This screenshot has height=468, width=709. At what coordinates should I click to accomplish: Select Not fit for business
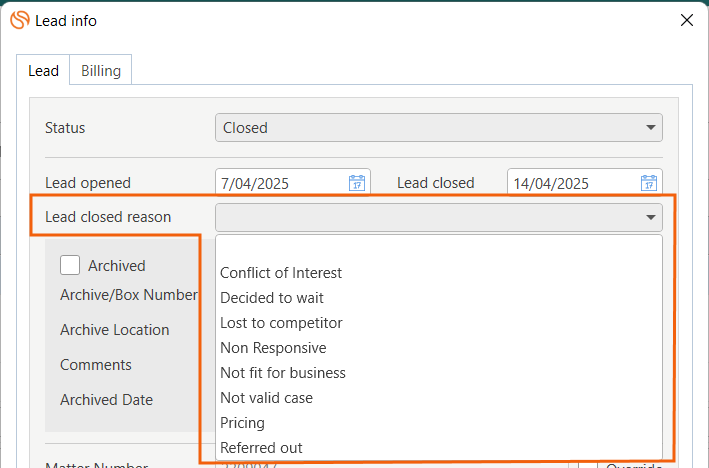283,373
